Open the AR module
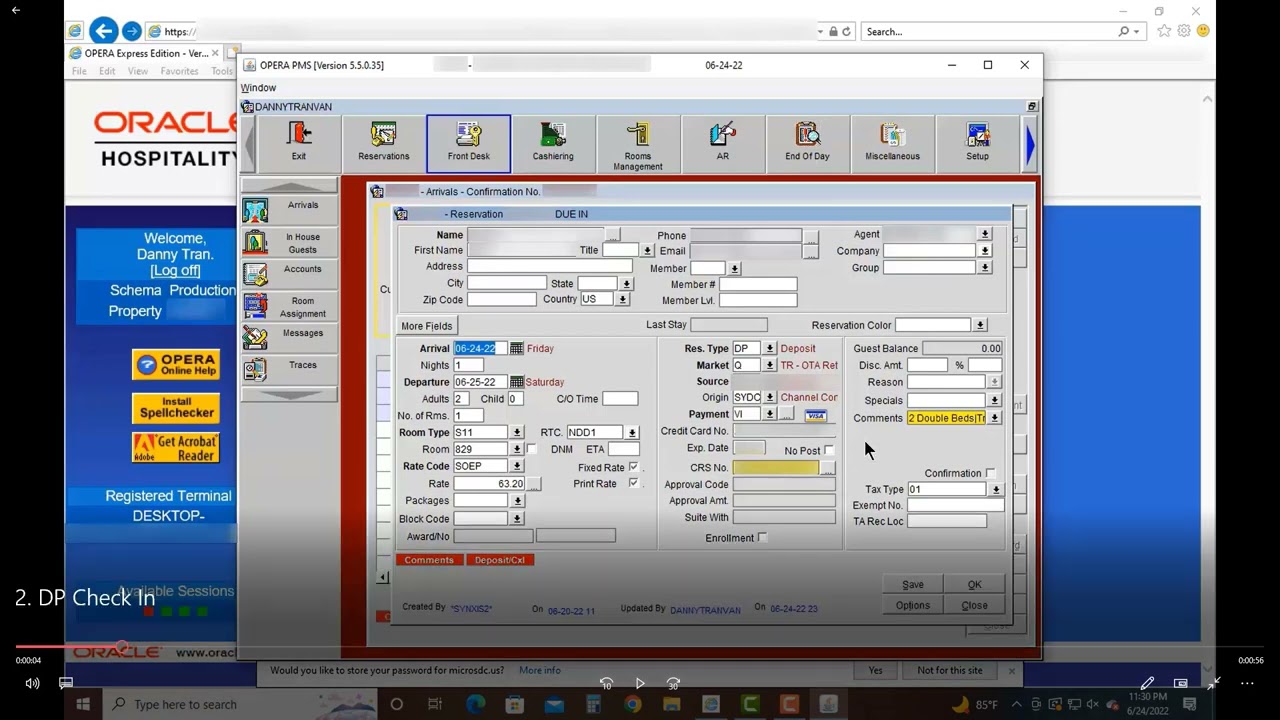 [x=722, y=143]
